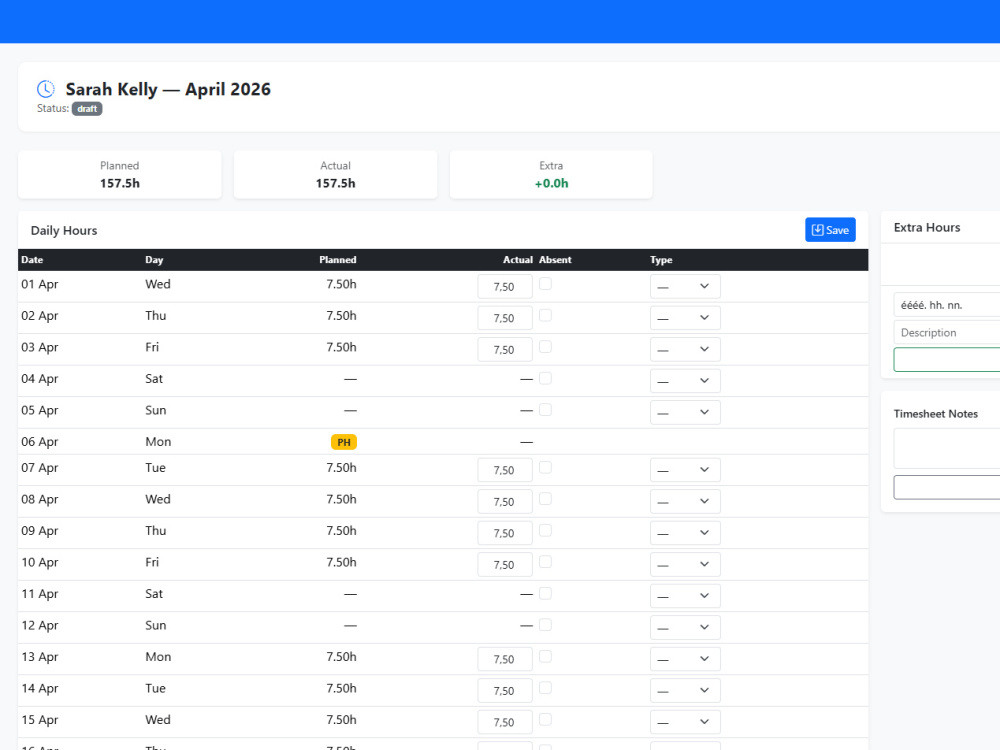Tick the Absent checkbox for 14 Apr
1000x750 pixels.
point(545,688)
